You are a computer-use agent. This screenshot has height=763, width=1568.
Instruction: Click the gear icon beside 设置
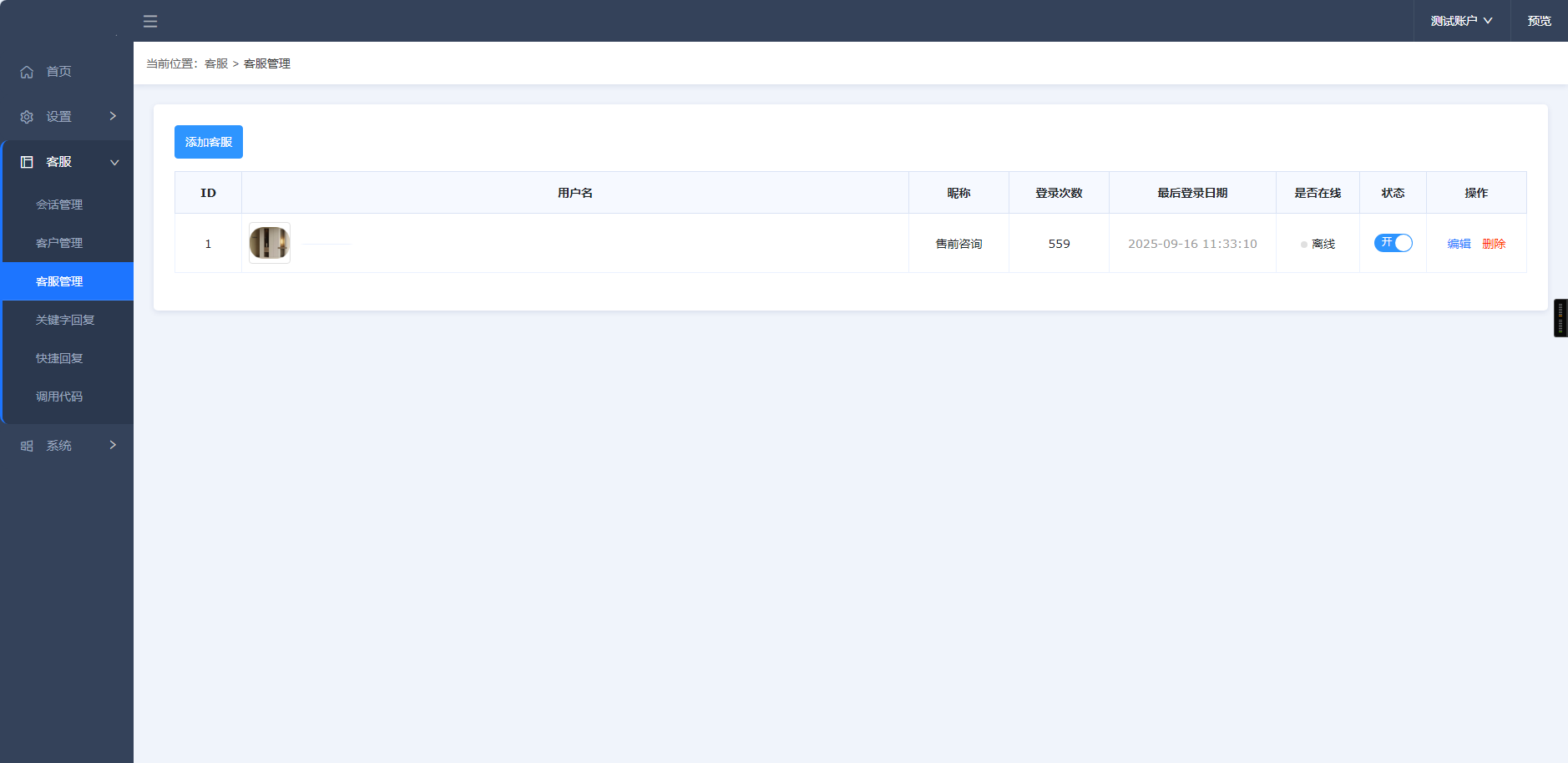(x=27, y=117)
